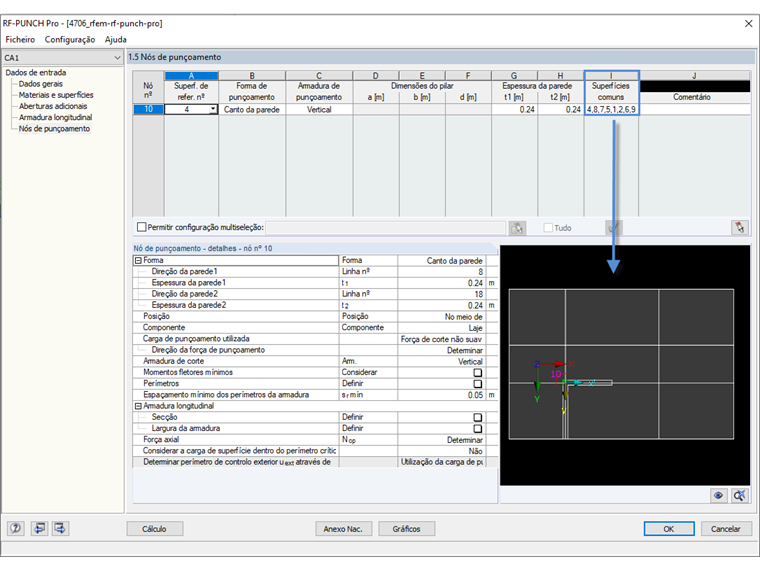The image size is (760, 570).
Task: Click the apply checkmark icon next to Tudo
Action: (x=614, y=228)
